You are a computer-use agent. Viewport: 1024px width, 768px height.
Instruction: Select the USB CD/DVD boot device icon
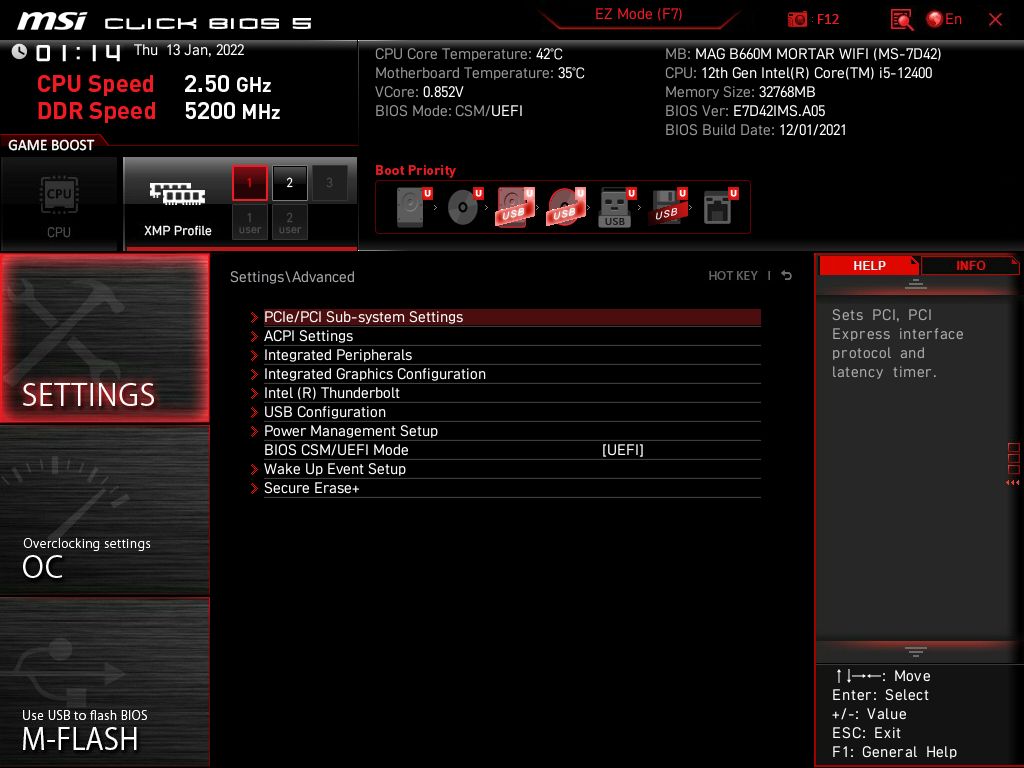point(567,206)
